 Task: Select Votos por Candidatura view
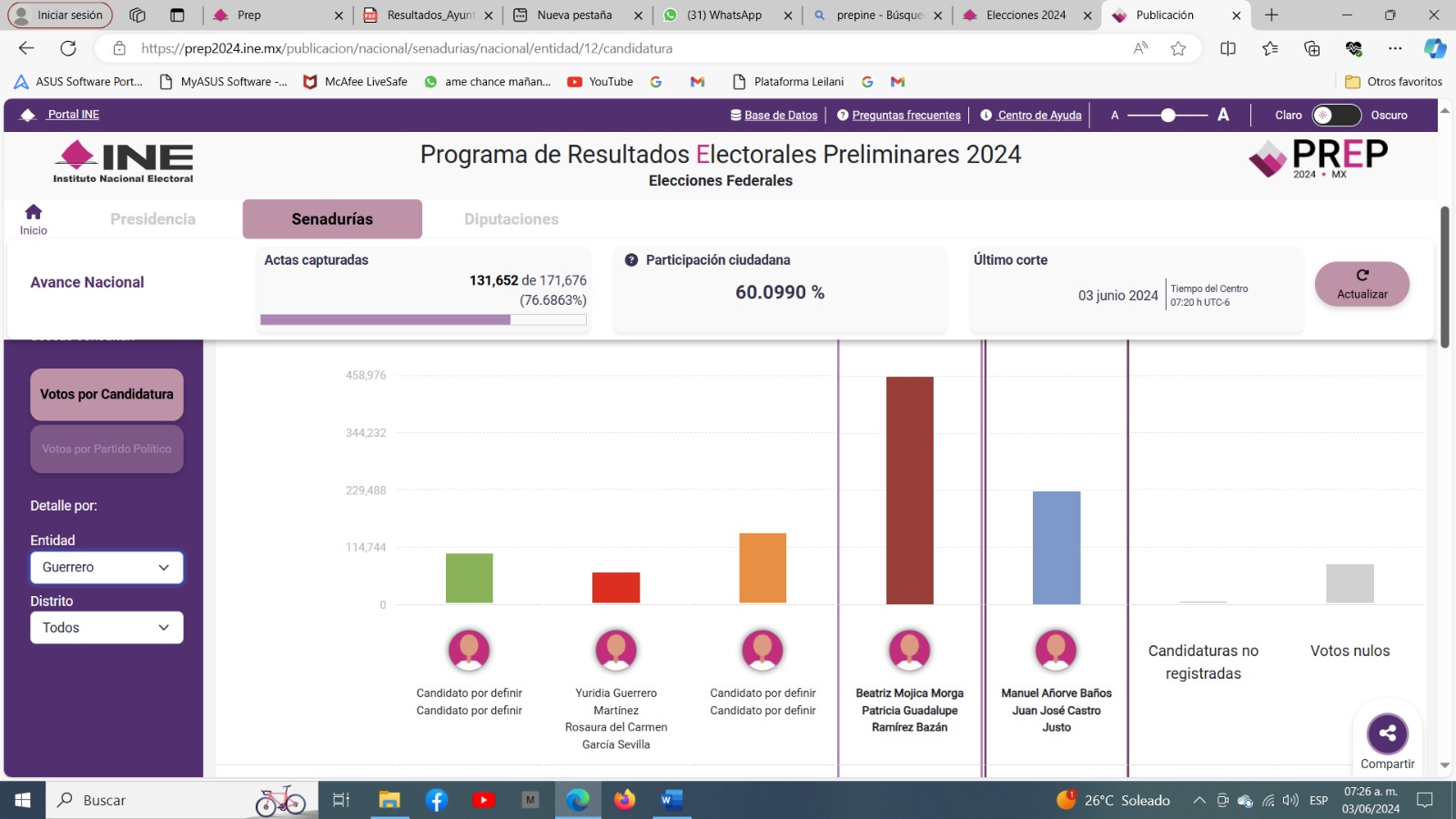click(106, 395)
